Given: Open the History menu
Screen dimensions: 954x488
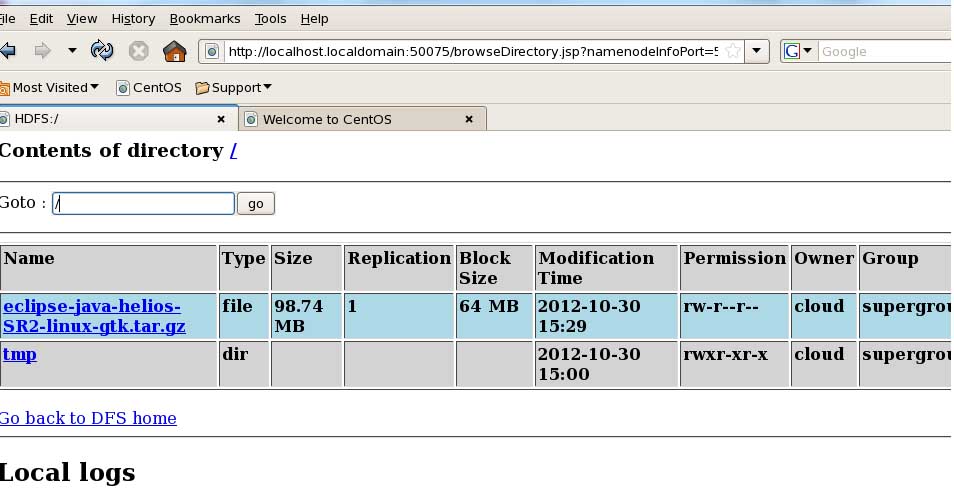Looking at the screenshot, I should [x=133, y=19].
